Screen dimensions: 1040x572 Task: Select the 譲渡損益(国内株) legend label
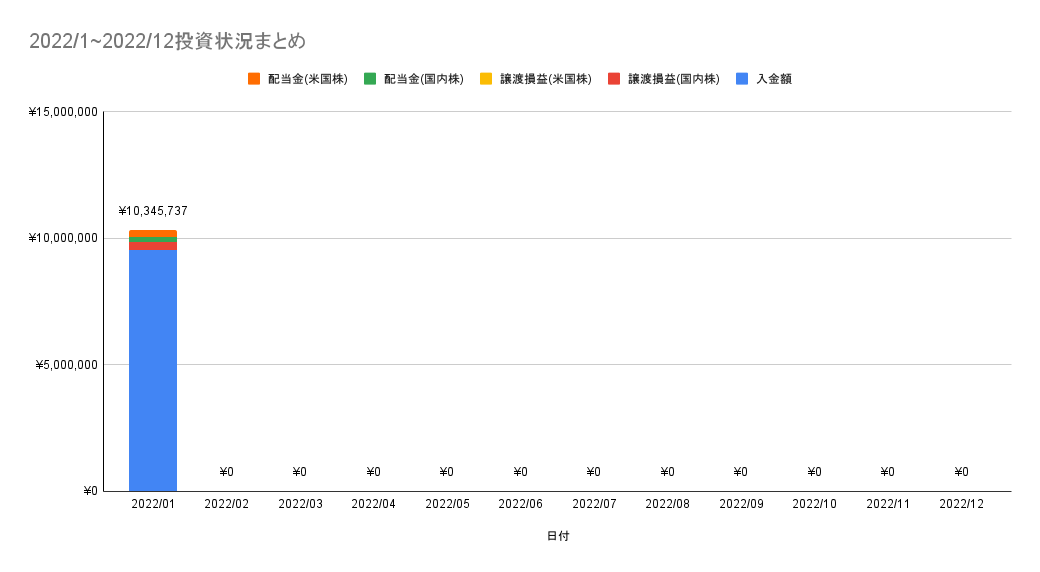(x=674, y=79)
